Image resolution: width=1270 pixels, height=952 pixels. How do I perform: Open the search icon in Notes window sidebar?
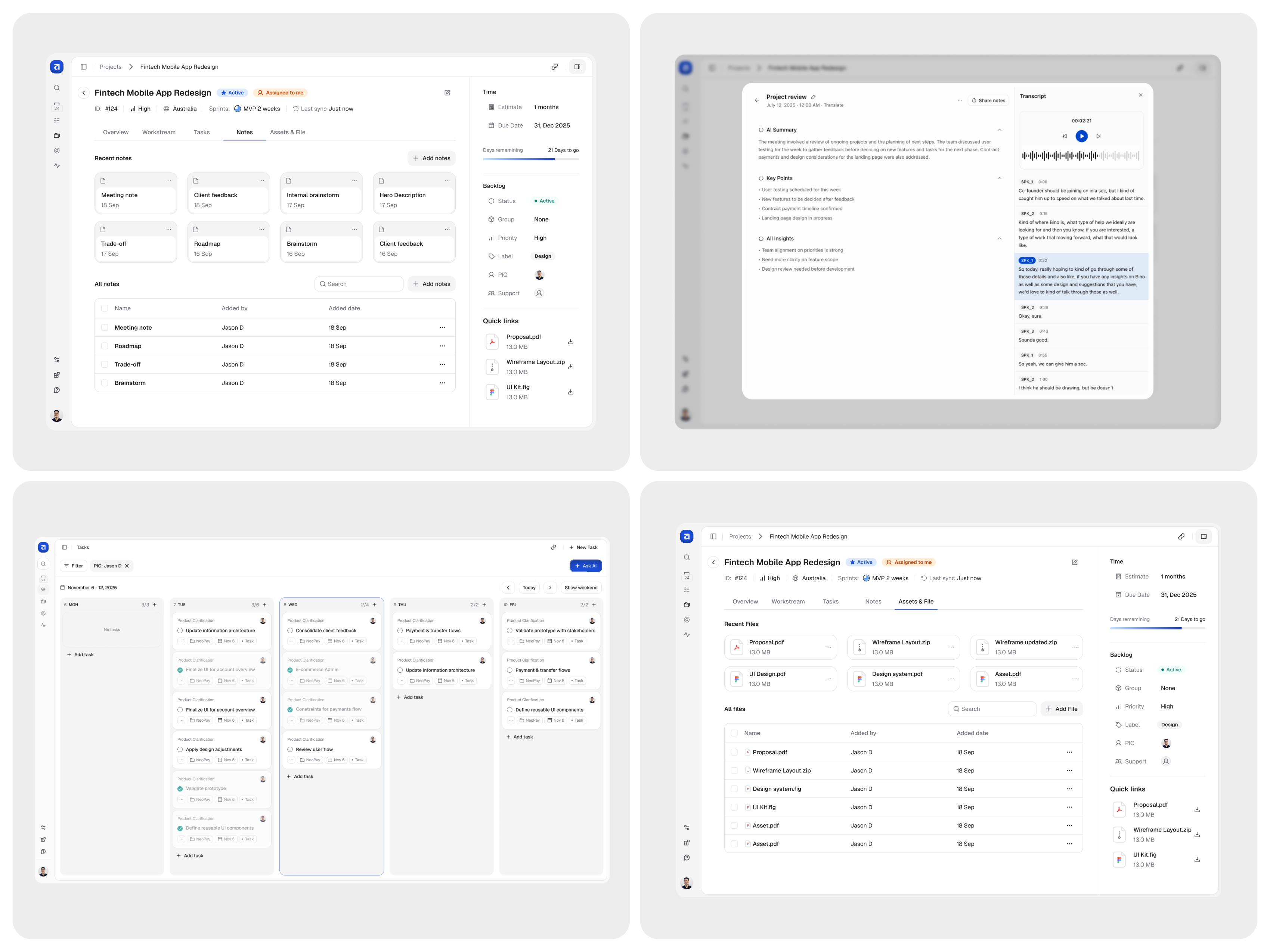tap(57, 88)
